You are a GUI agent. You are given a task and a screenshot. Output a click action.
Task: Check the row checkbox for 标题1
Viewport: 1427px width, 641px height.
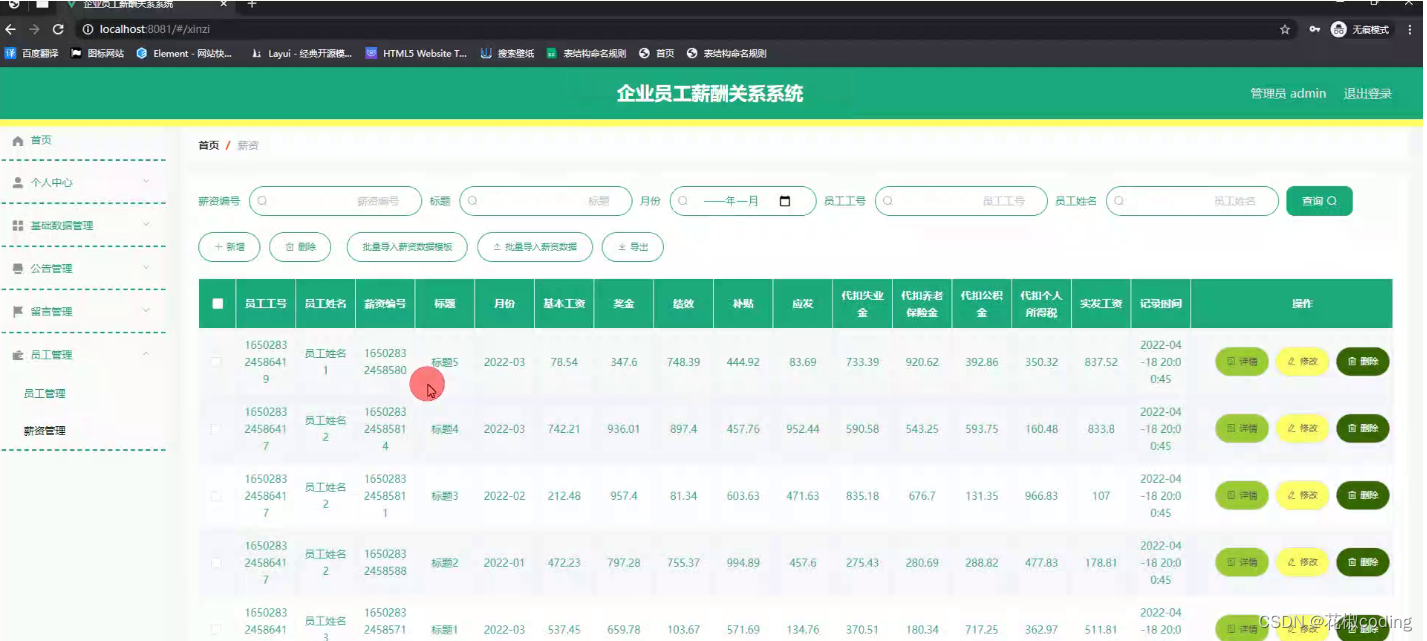click(216, 630)
